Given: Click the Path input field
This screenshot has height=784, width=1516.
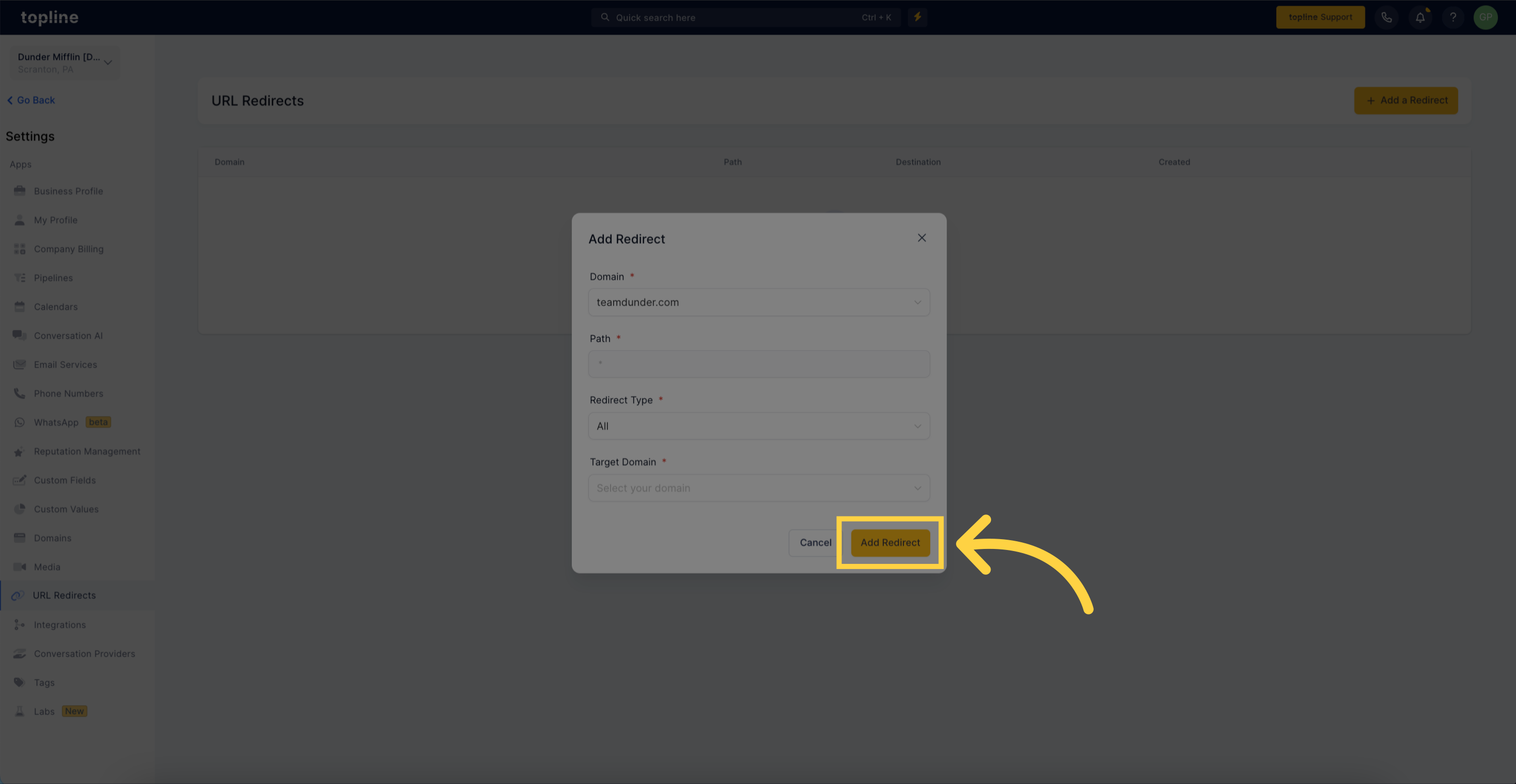Looking at the screenshot, I should (759, 363).
